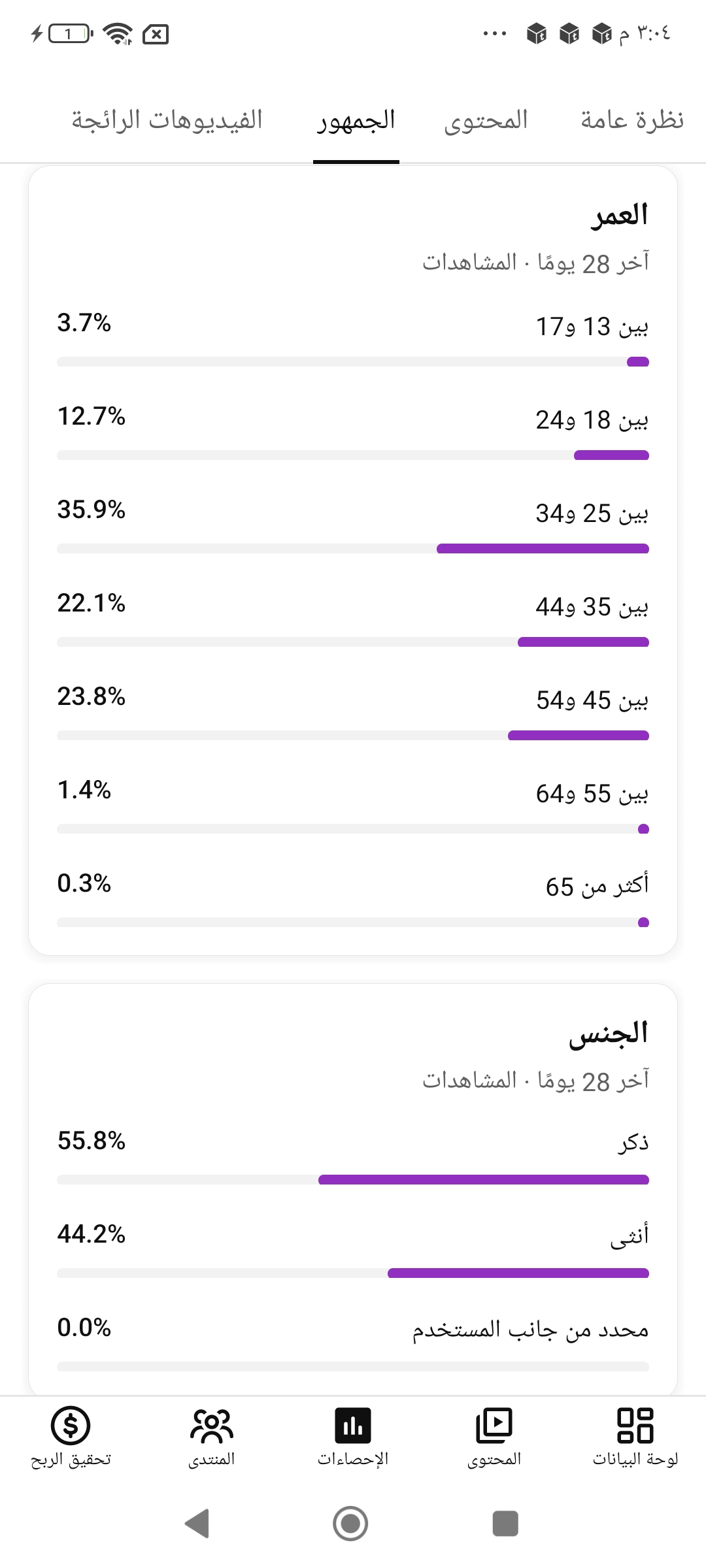Select the female أنثى 44.2% row
The image size is (706, 1568).
tap(353, 1249)
